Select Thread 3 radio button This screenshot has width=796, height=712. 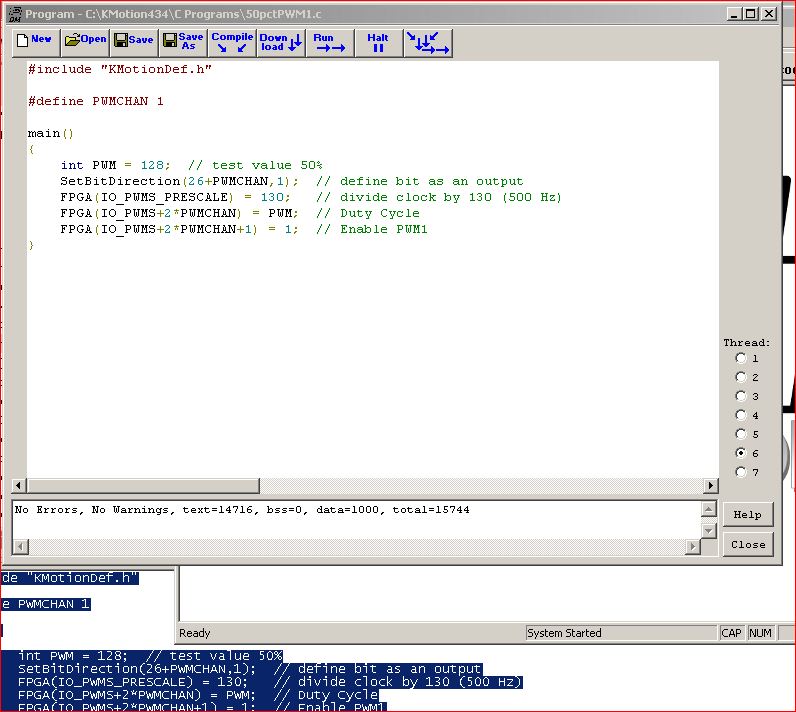(741, 396)
